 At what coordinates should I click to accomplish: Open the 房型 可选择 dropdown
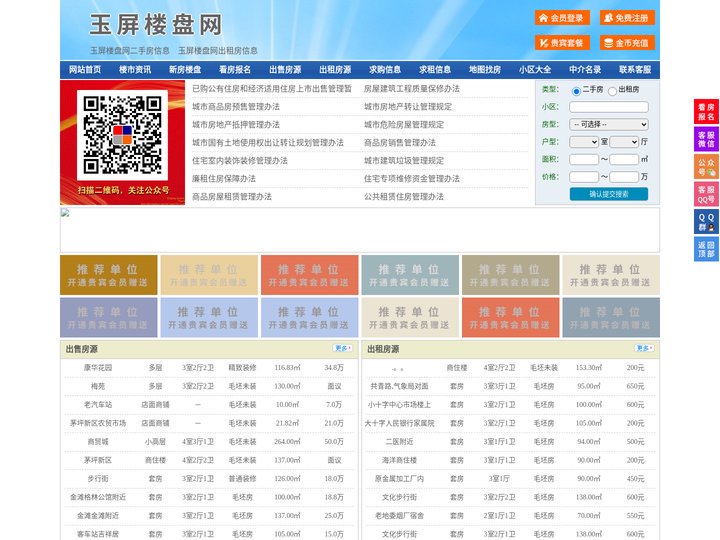[x=609, y=124]
